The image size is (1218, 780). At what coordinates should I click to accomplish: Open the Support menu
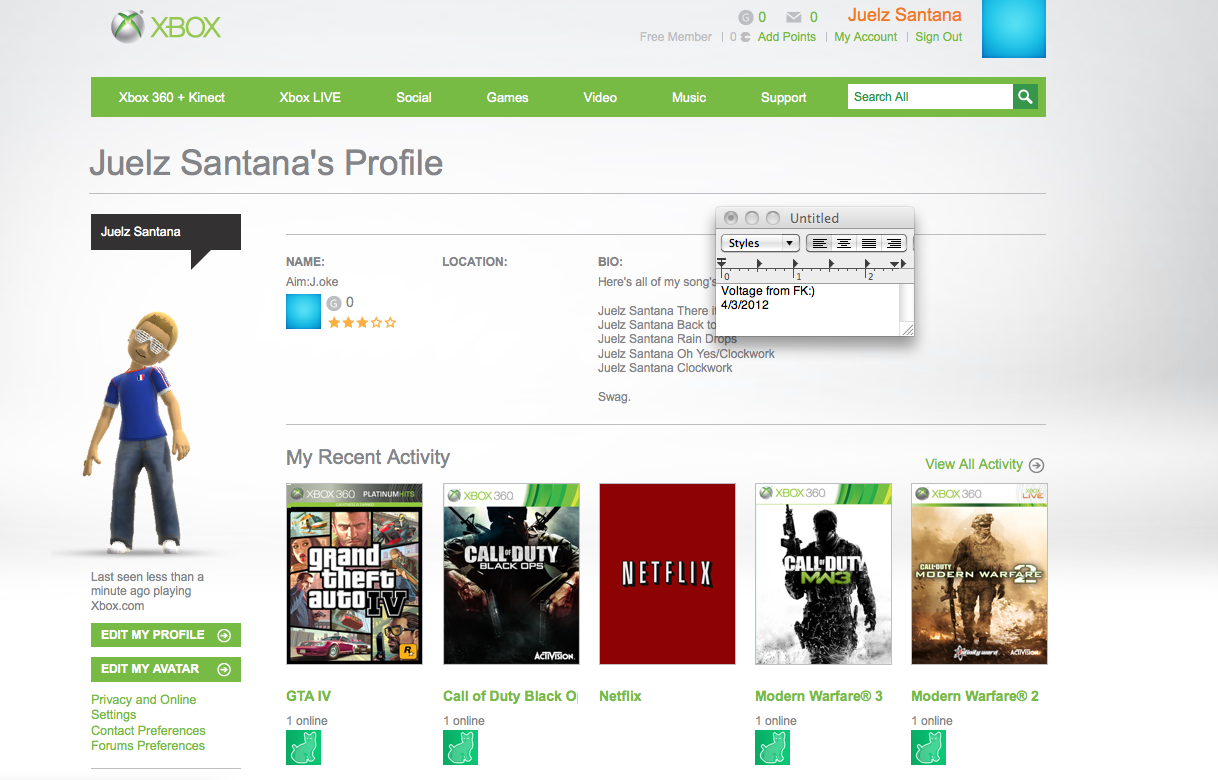coord(784,97)
